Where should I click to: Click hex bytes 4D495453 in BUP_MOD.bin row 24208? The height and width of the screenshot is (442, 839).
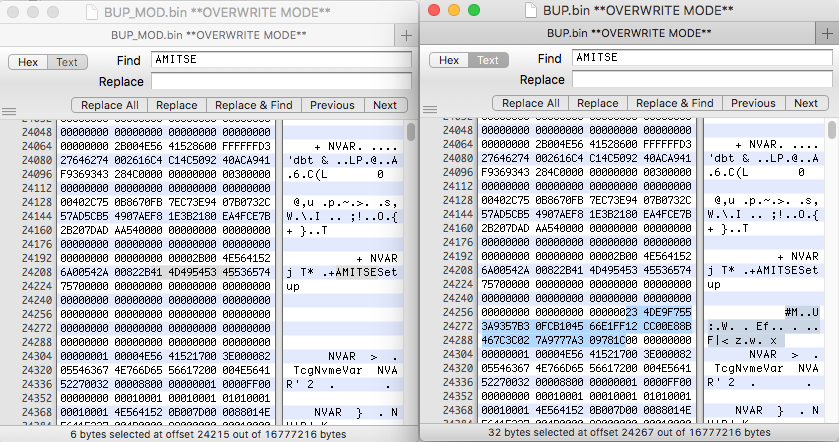pos(192,272)
